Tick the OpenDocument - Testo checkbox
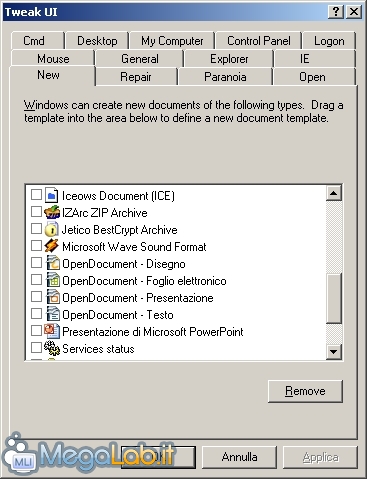 tap(36, 314)
